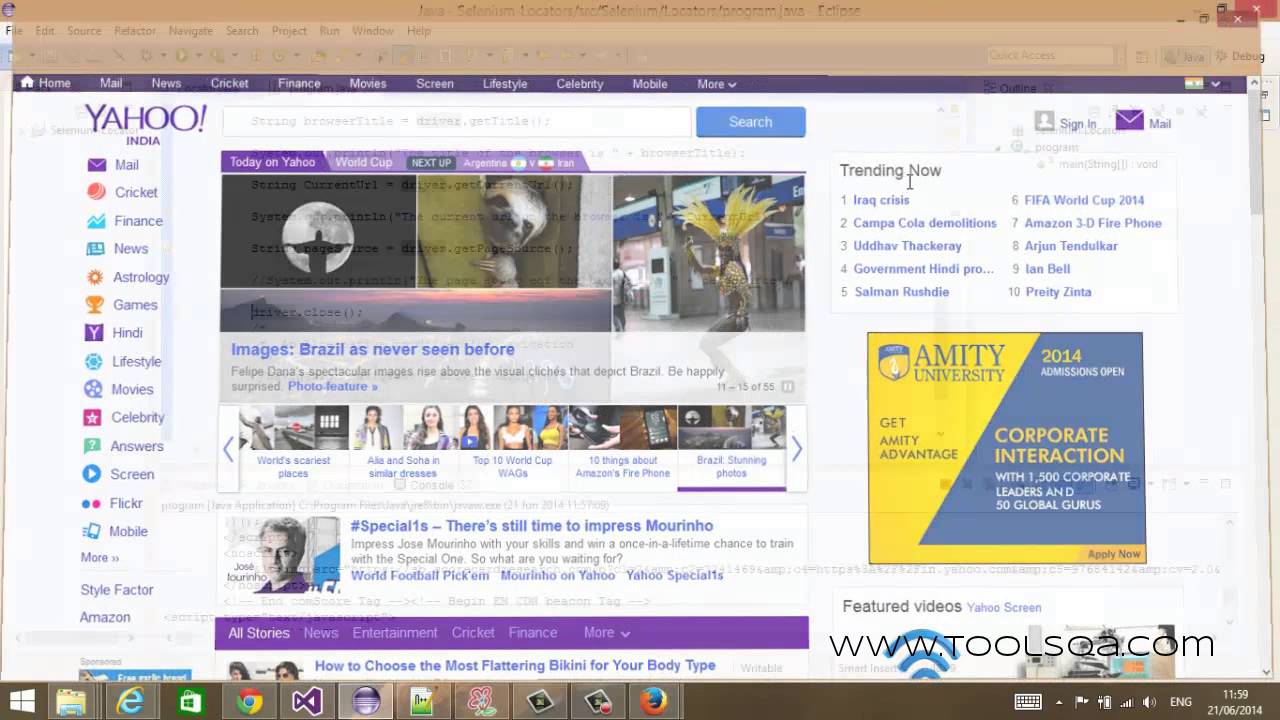Open the Eclipse Refactor menu
This screenshot has height=720, width=1280.
[135, 31]
